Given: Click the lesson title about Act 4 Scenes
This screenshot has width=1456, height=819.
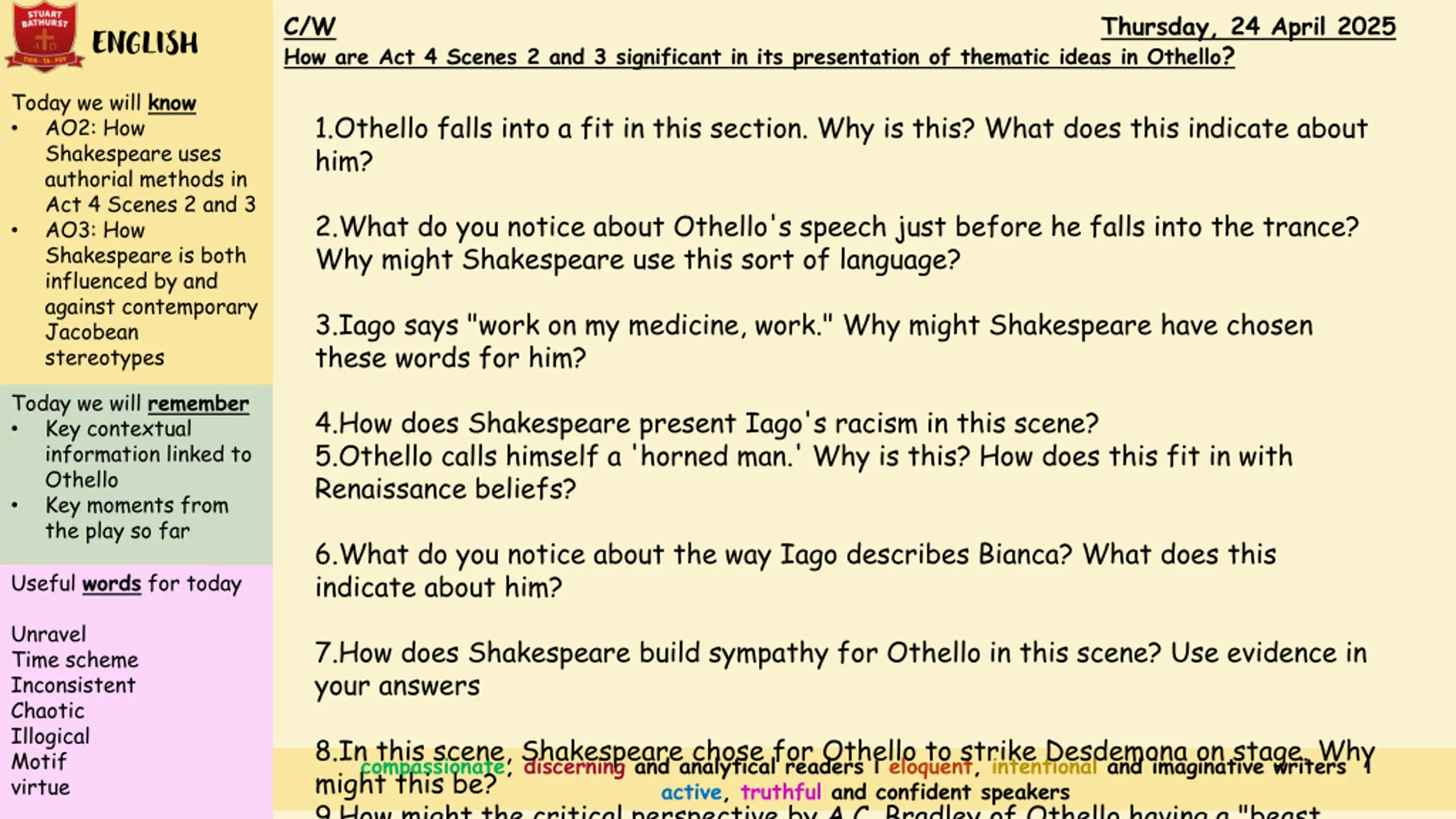Looking at the screenshot, I should pyautogui.click(x=759, y=57).
